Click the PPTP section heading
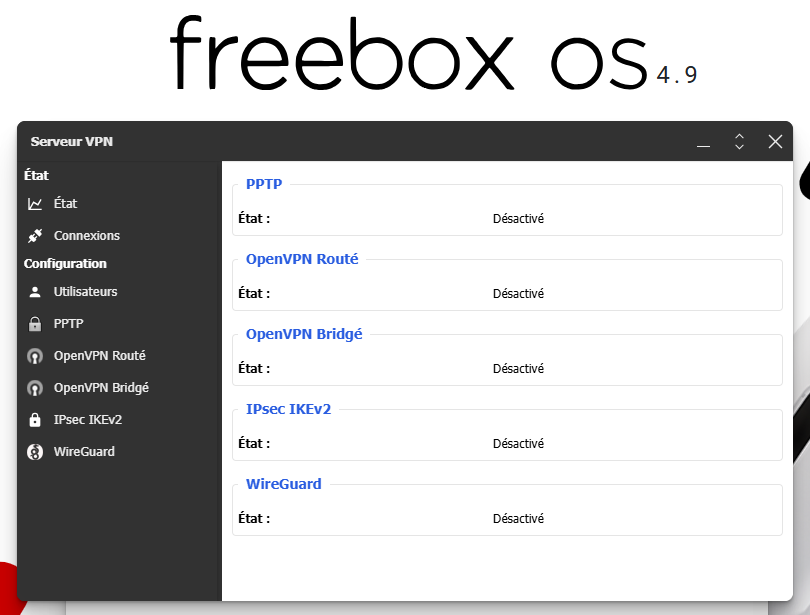The image size is (810, 615). [264, 184]
